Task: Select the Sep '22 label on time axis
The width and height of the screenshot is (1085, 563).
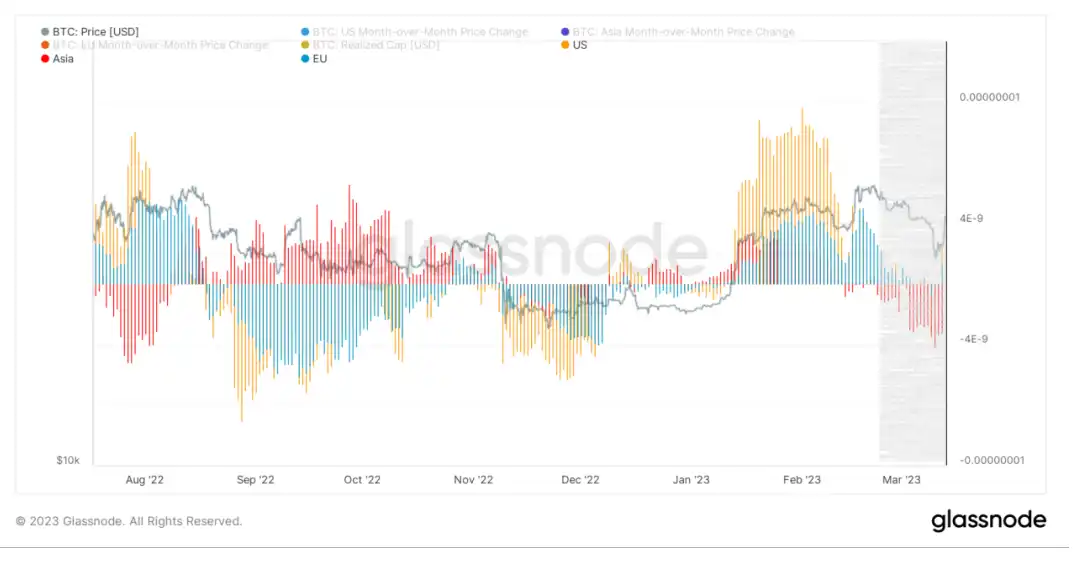Action: [x=255, y=479]
